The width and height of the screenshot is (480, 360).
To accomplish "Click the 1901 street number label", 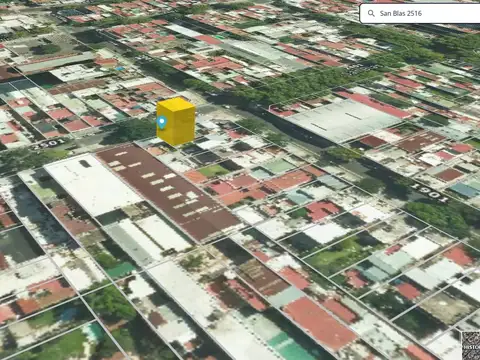I will tap(431, 193).
